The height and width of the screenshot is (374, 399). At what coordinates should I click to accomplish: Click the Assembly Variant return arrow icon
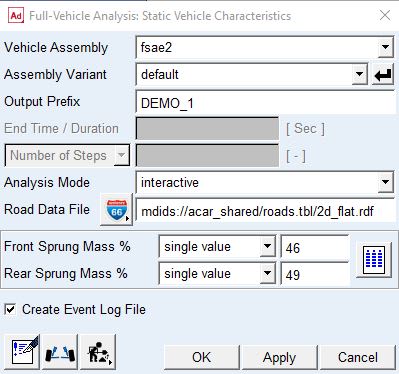[x=383, y=75]
